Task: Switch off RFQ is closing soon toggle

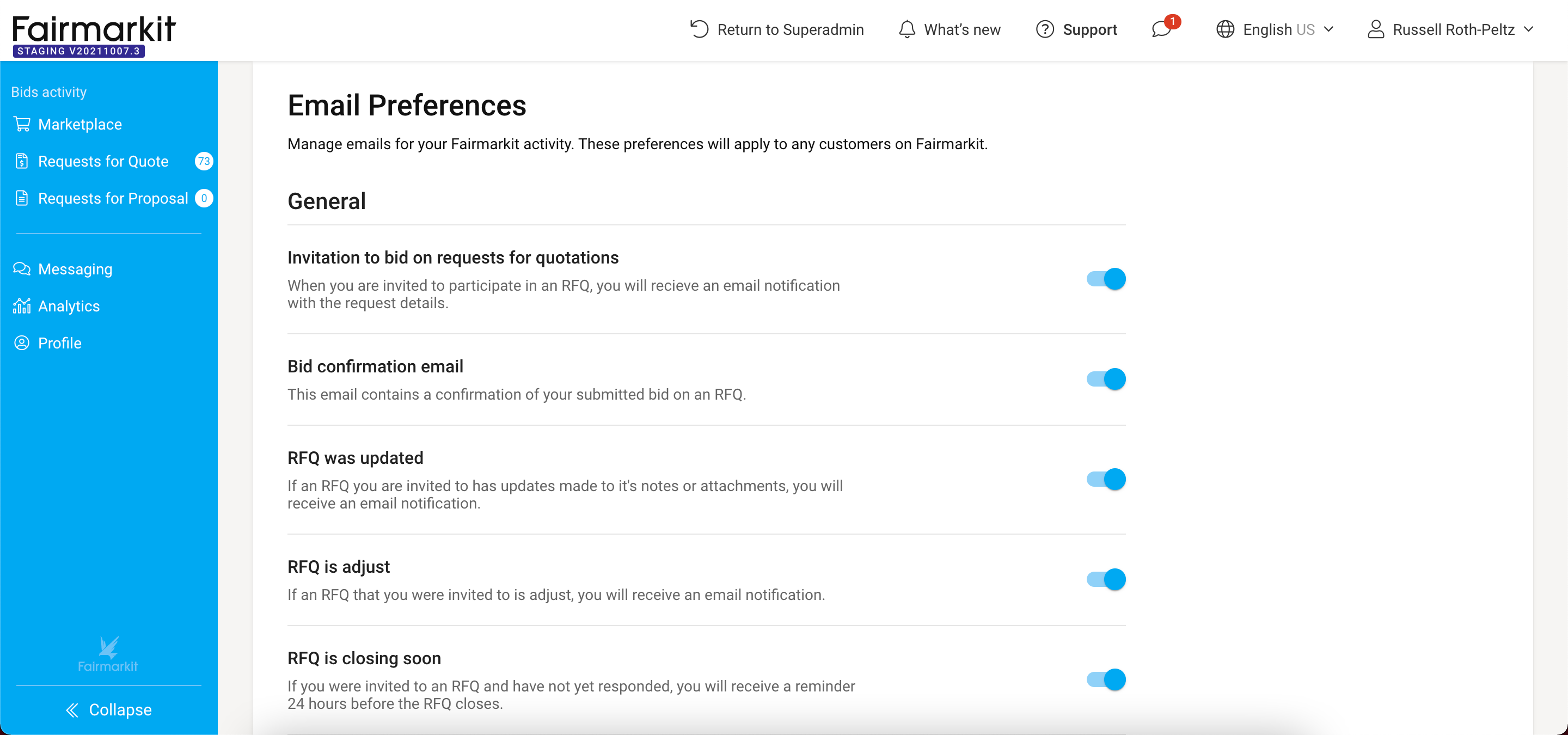Action: click(x=1106, y=679)
